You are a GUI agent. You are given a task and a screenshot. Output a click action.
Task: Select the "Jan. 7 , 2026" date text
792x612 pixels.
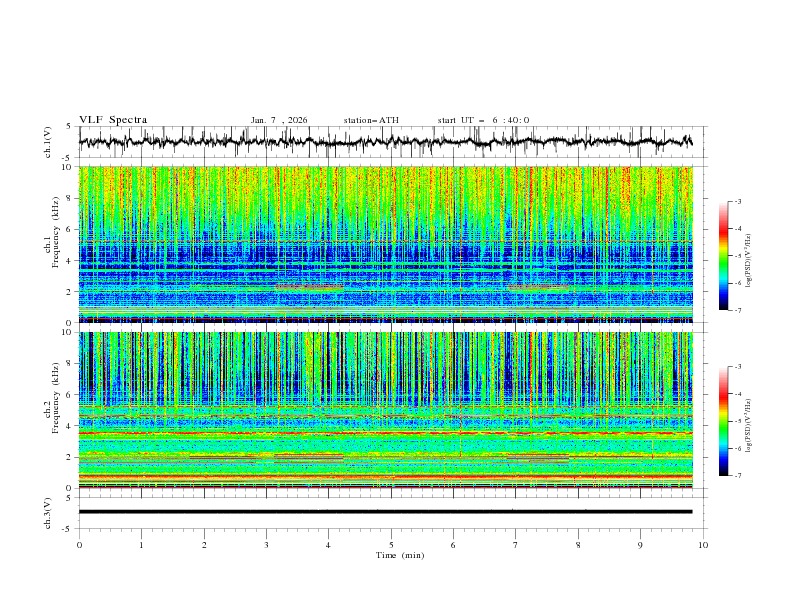point(279,120)
